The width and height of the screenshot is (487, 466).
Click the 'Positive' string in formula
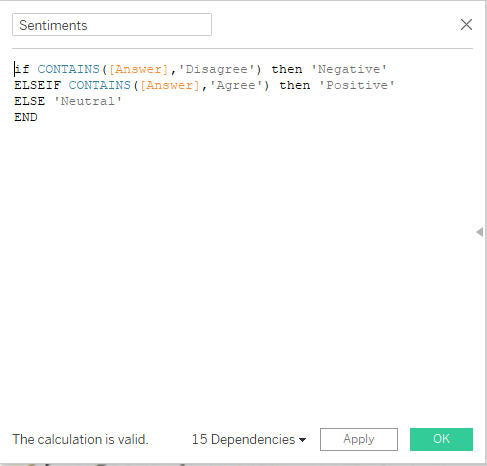tap(357, 85)
